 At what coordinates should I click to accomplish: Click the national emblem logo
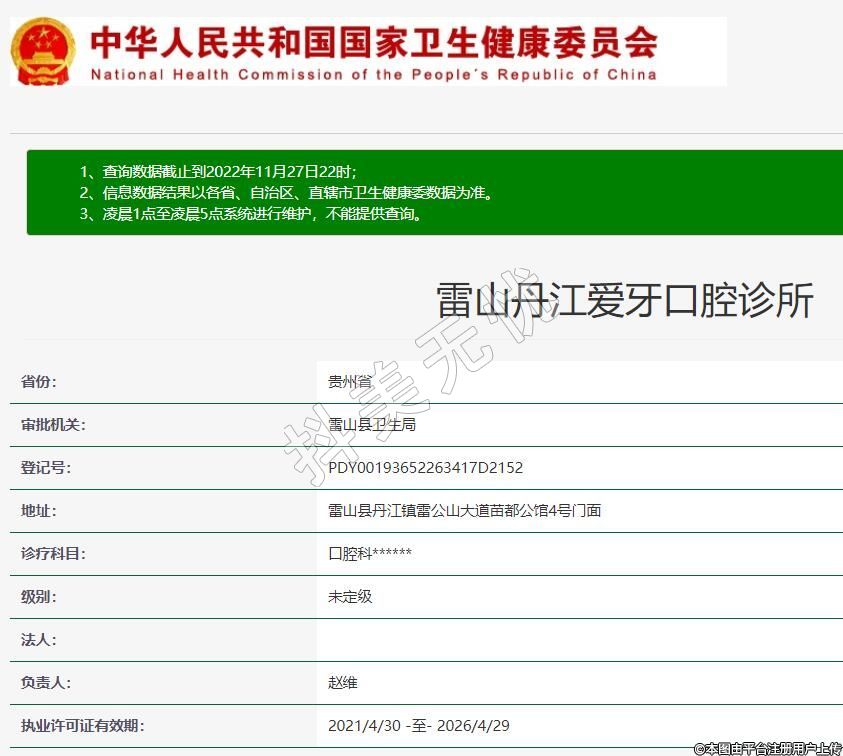click(x=42, y=51)
